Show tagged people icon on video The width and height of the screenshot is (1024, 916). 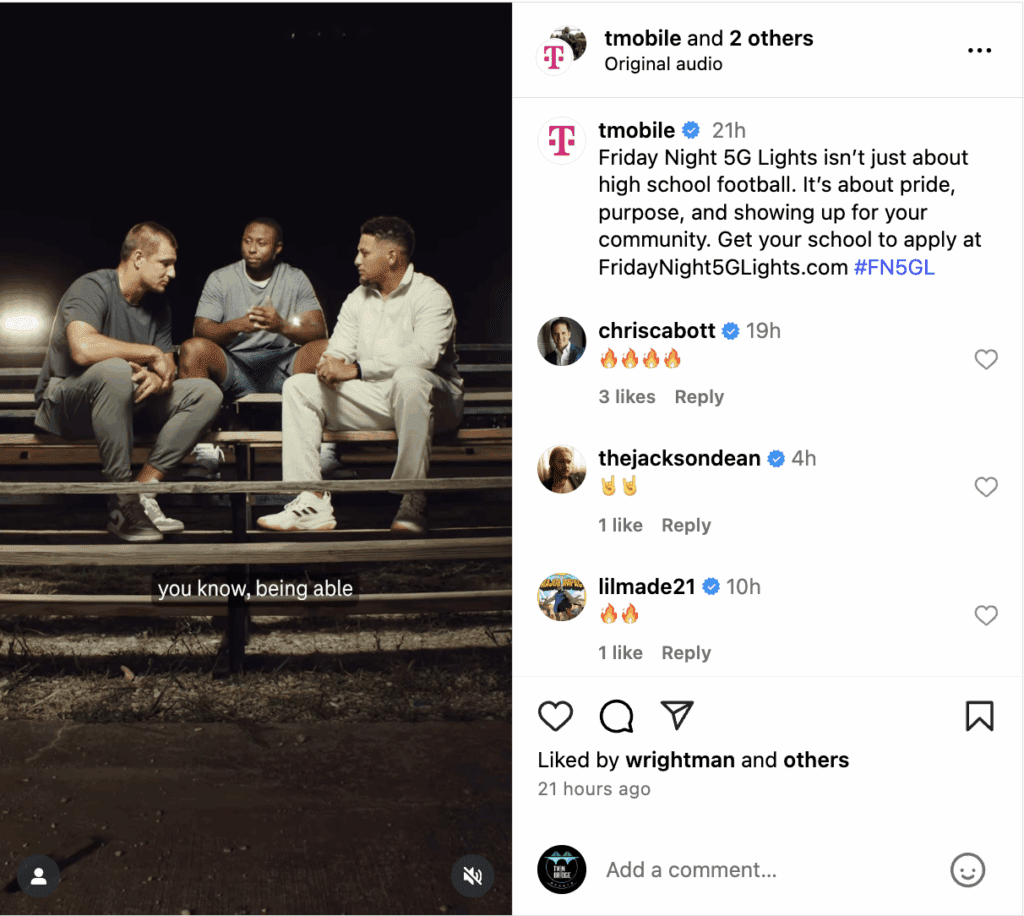pos(39,877)
